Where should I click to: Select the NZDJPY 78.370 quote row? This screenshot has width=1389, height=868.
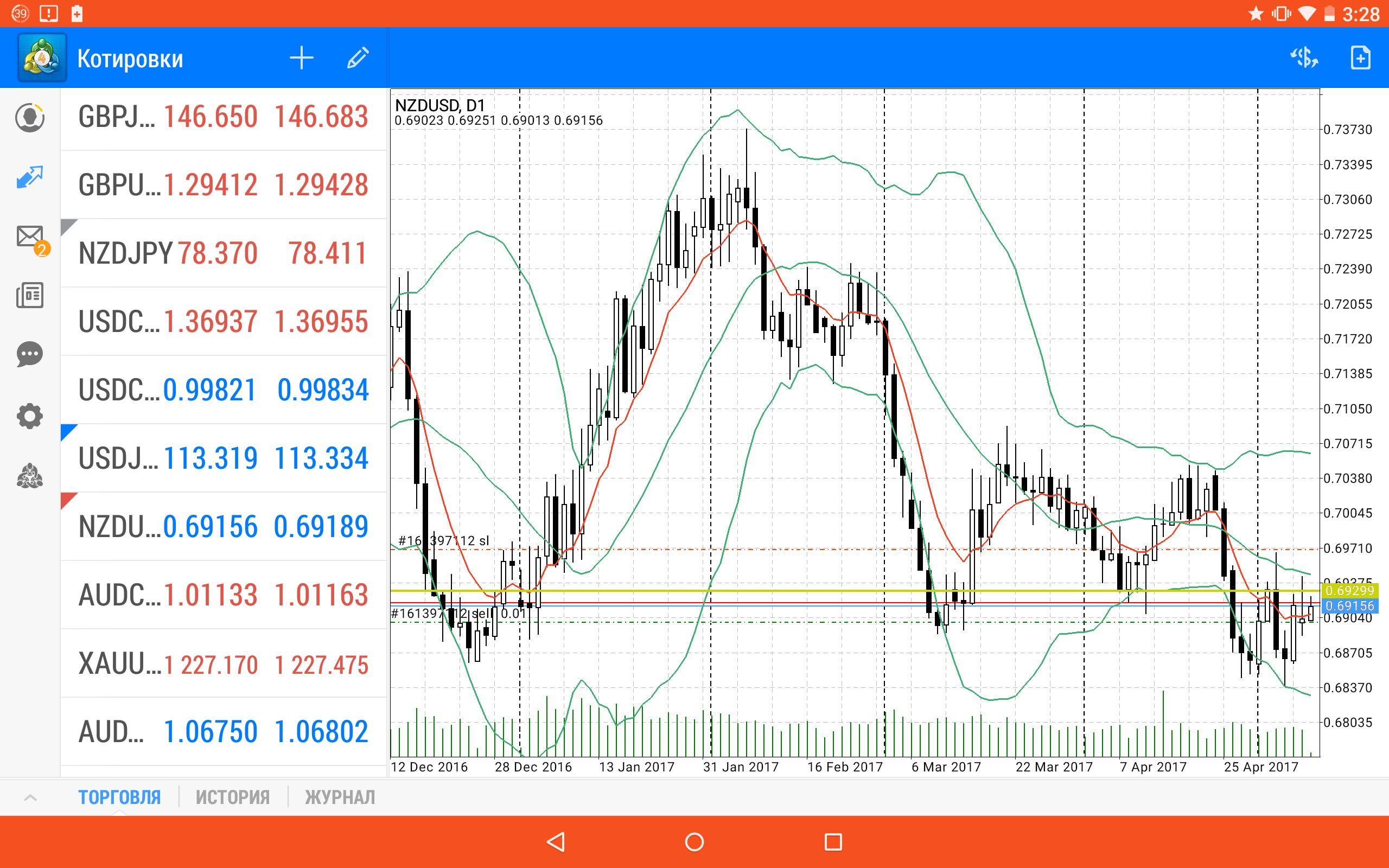pyautogui.click(x=224, y=253)
